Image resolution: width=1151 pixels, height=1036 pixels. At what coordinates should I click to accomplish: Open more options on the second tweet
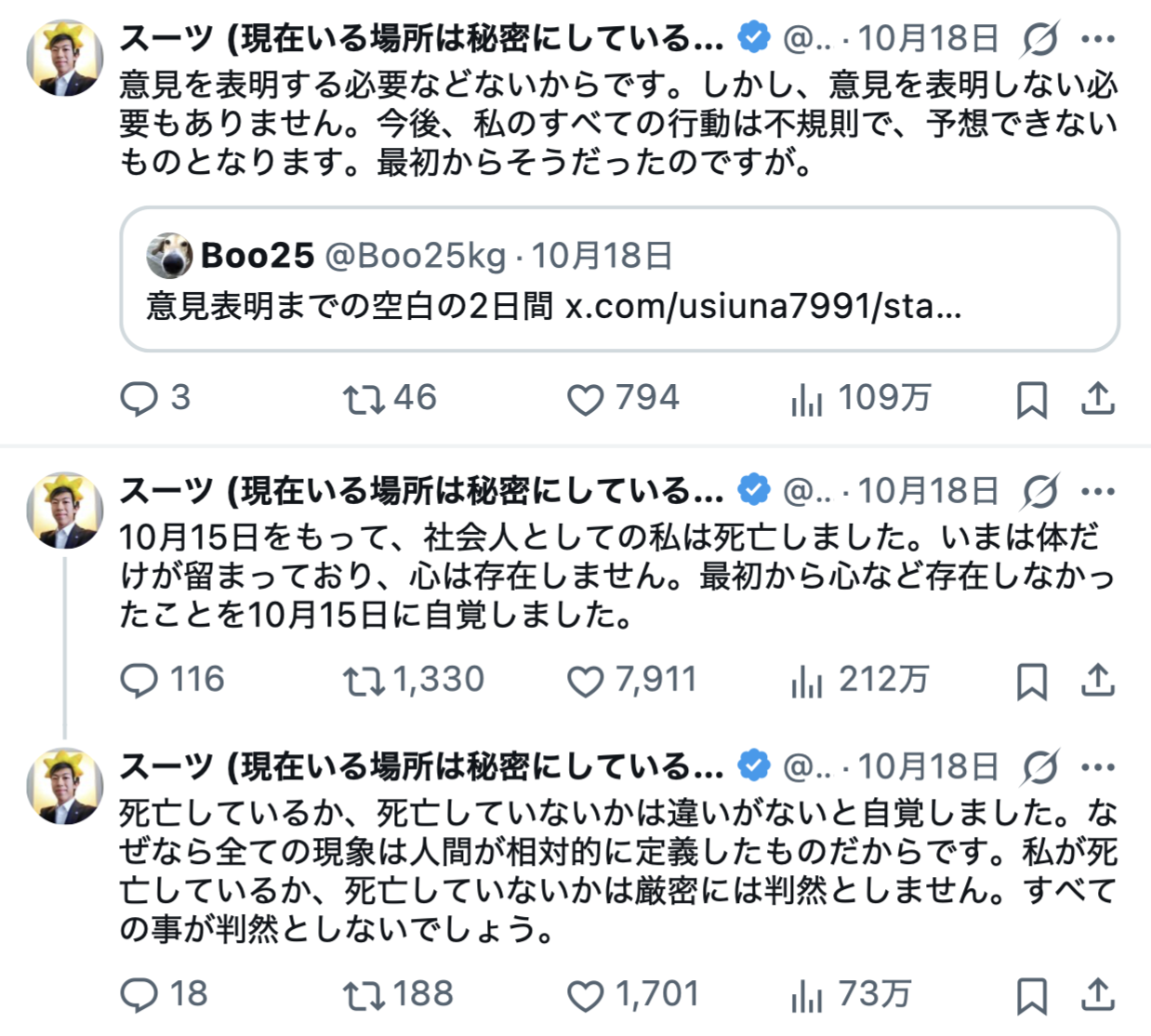[1098, 491]
